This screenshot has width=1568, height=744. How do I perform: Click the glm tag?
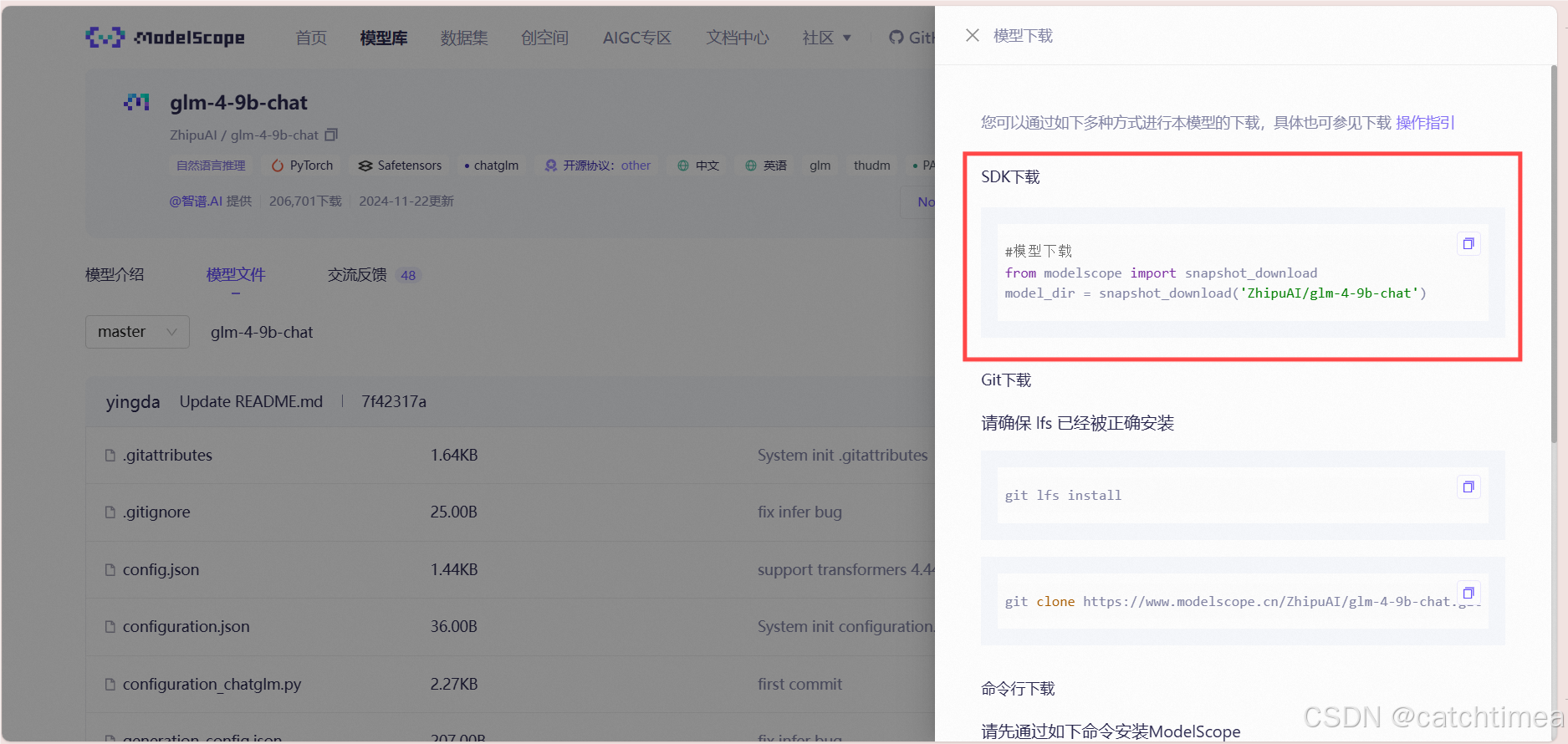coord(820,166)
